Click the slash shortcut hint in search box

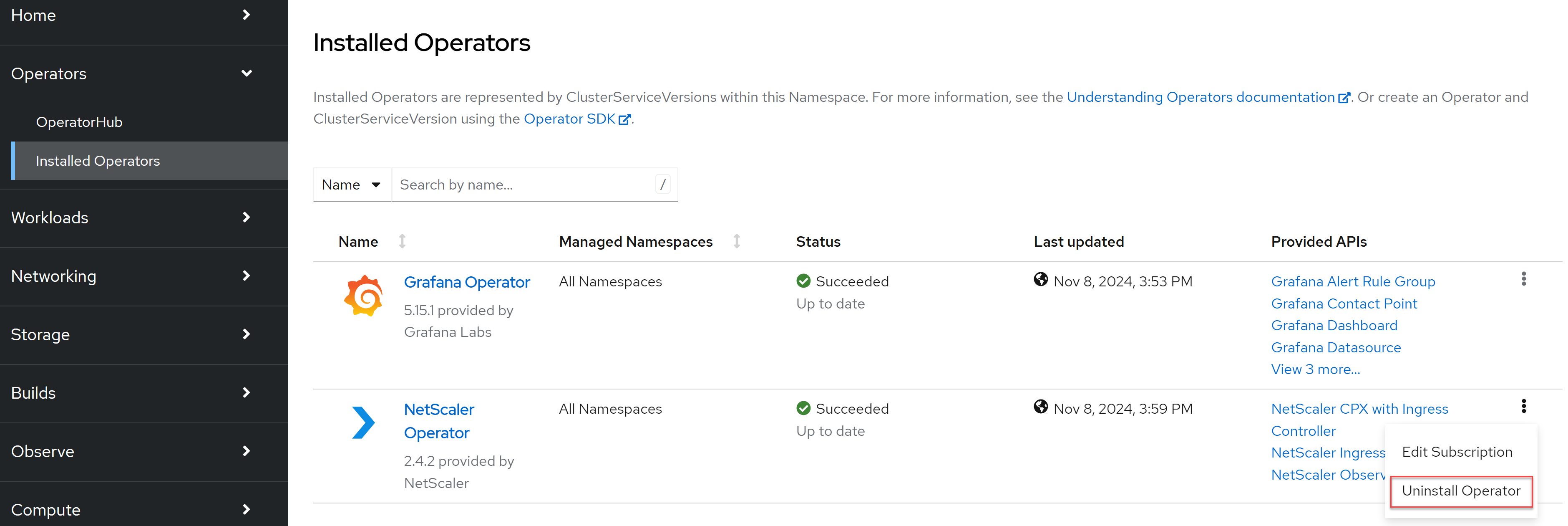click(x=663, y=185)
